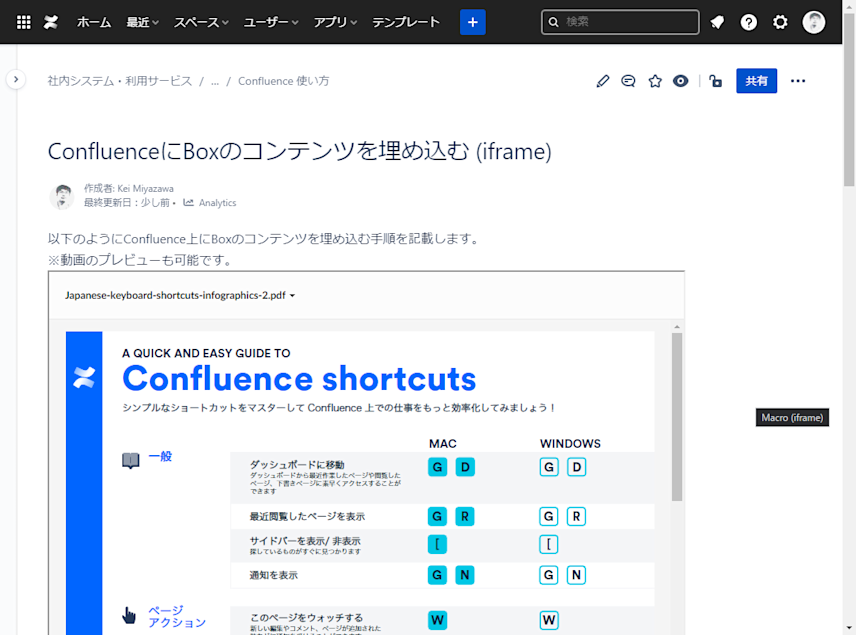Click the 共有 share button

pos(756,81)
